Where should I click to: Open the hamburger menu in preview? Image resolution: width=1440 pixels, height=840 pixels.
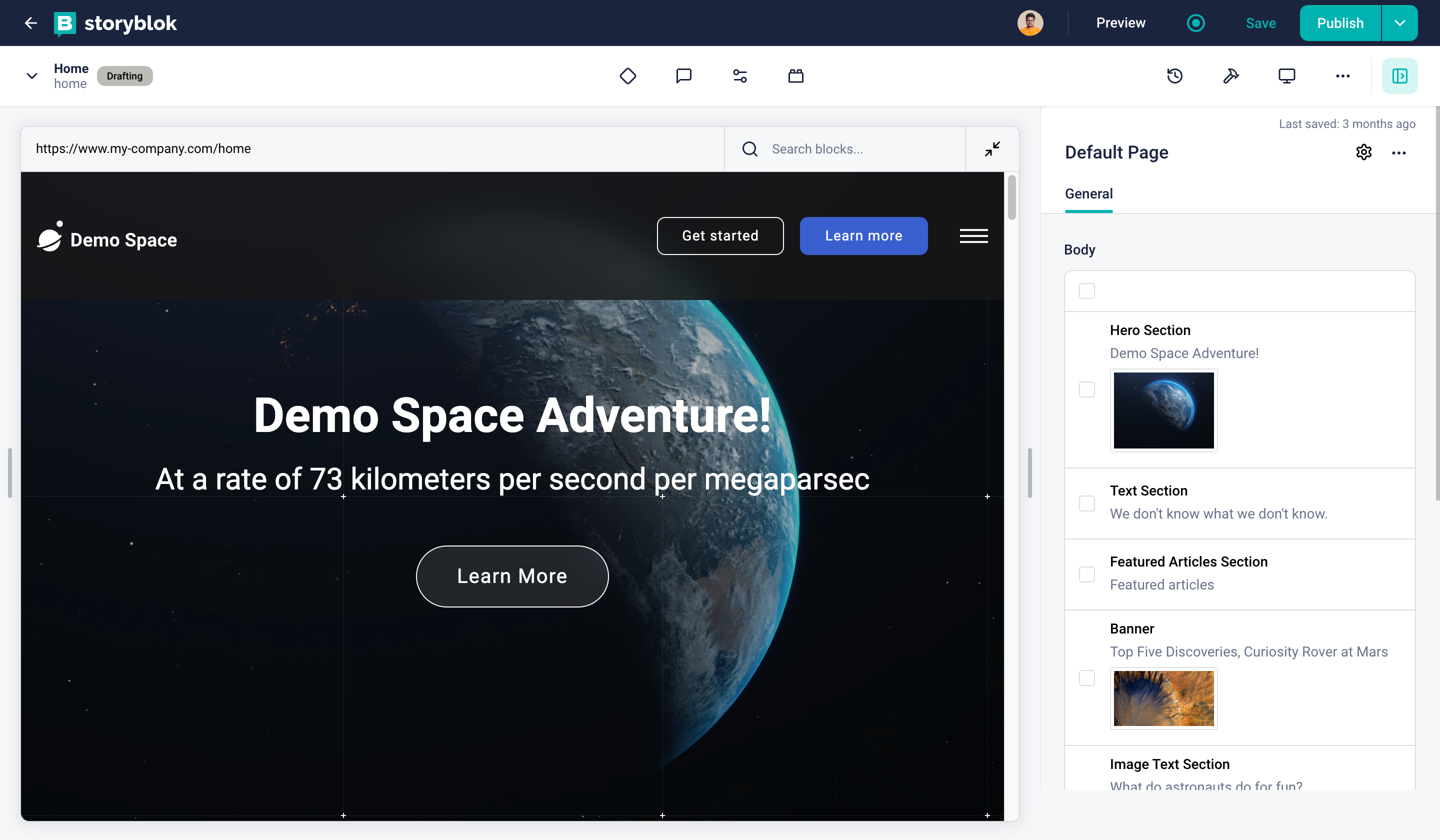973,236
